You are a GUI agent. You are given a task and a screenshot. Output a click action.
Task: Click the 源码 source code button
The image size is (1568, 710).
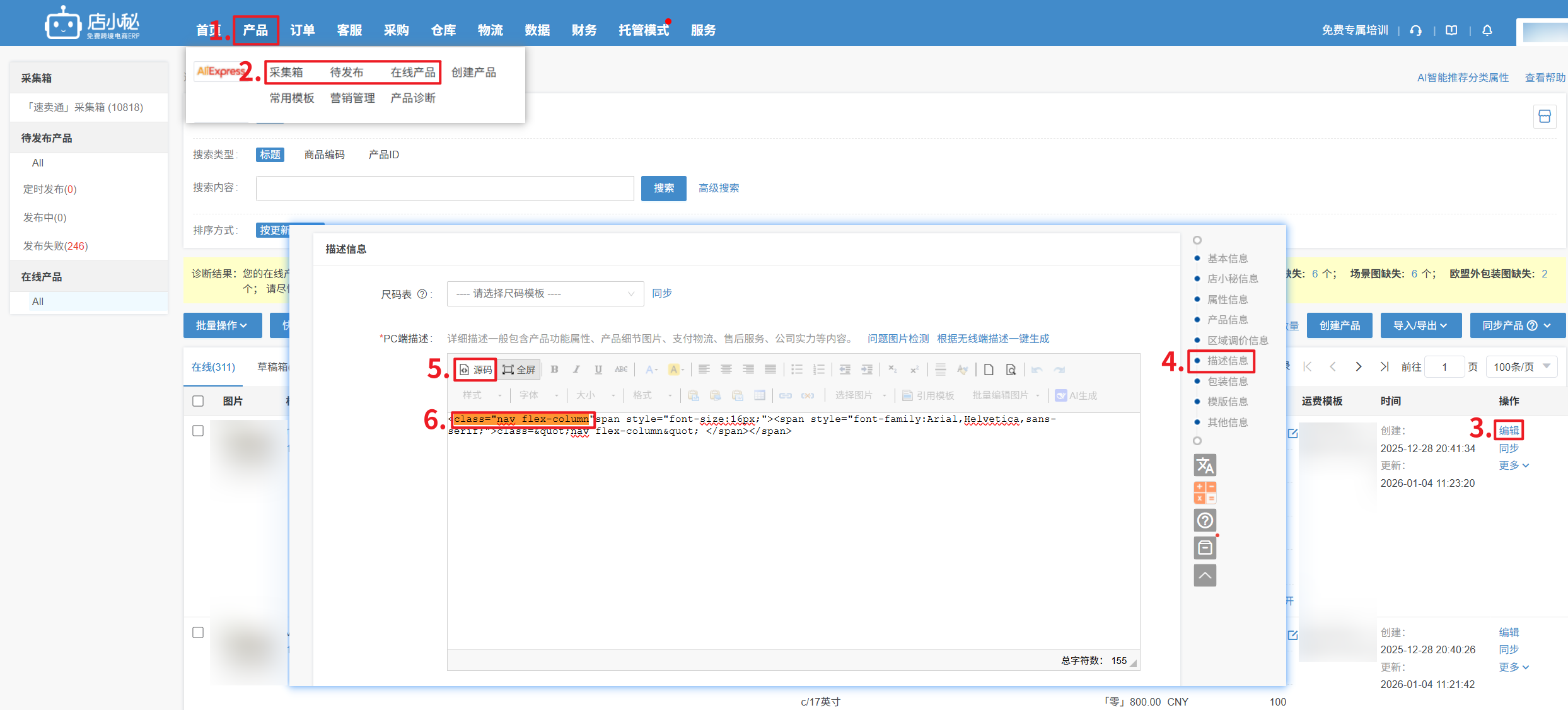coord(476,370)
